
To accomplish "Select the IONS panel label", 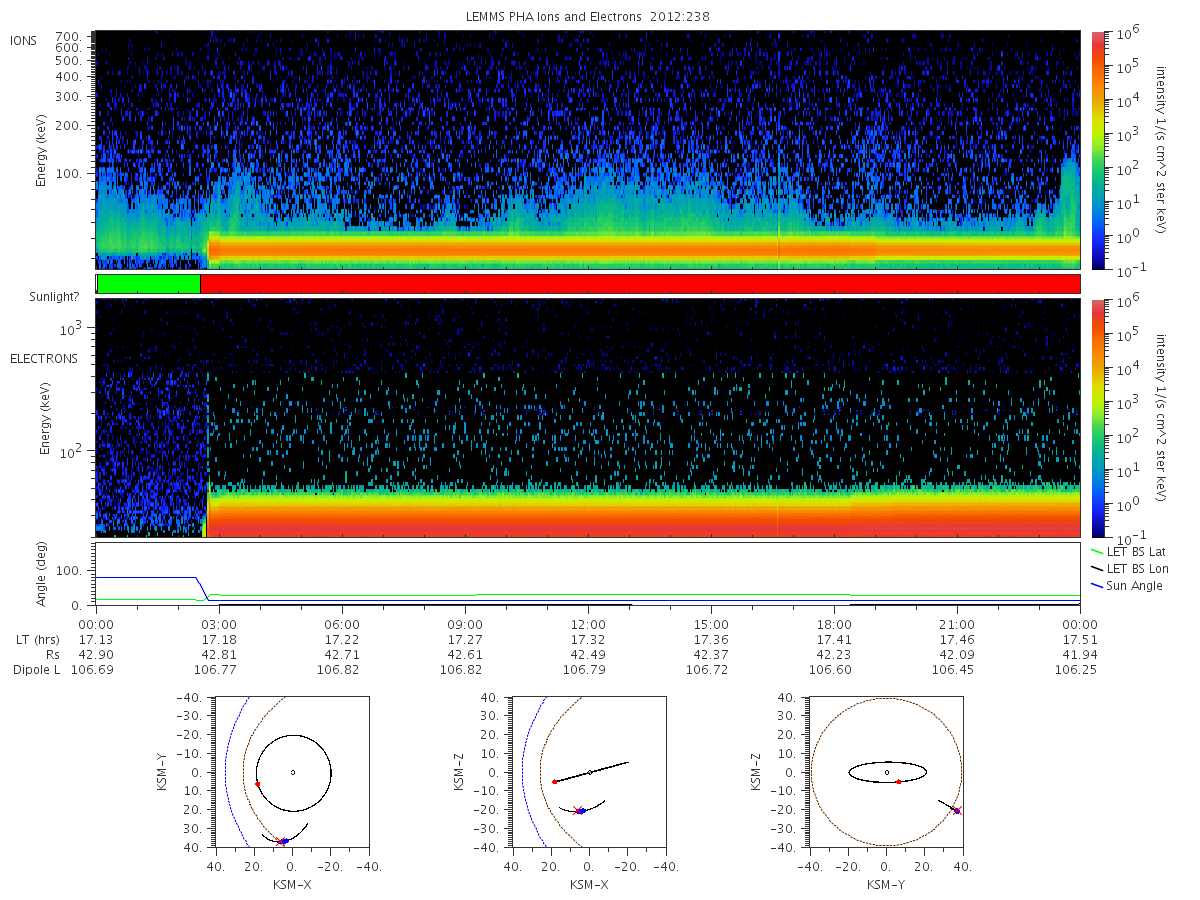I will [x=24, y=41].
